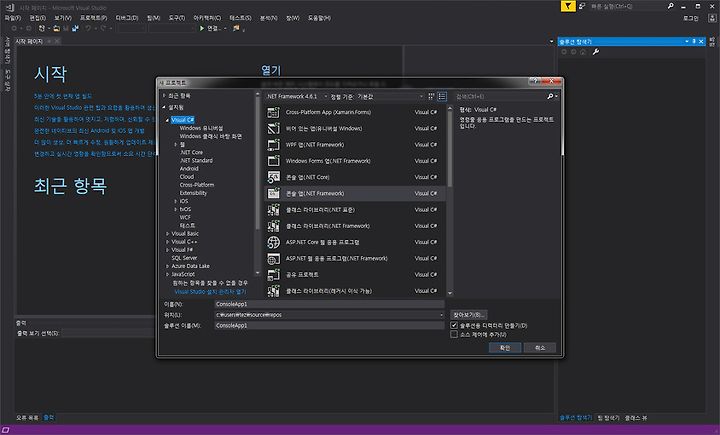This screenshot has width=720, height=435.
Task: Click the project name field containing ConsoleApp1
Action: coord(329,304)
